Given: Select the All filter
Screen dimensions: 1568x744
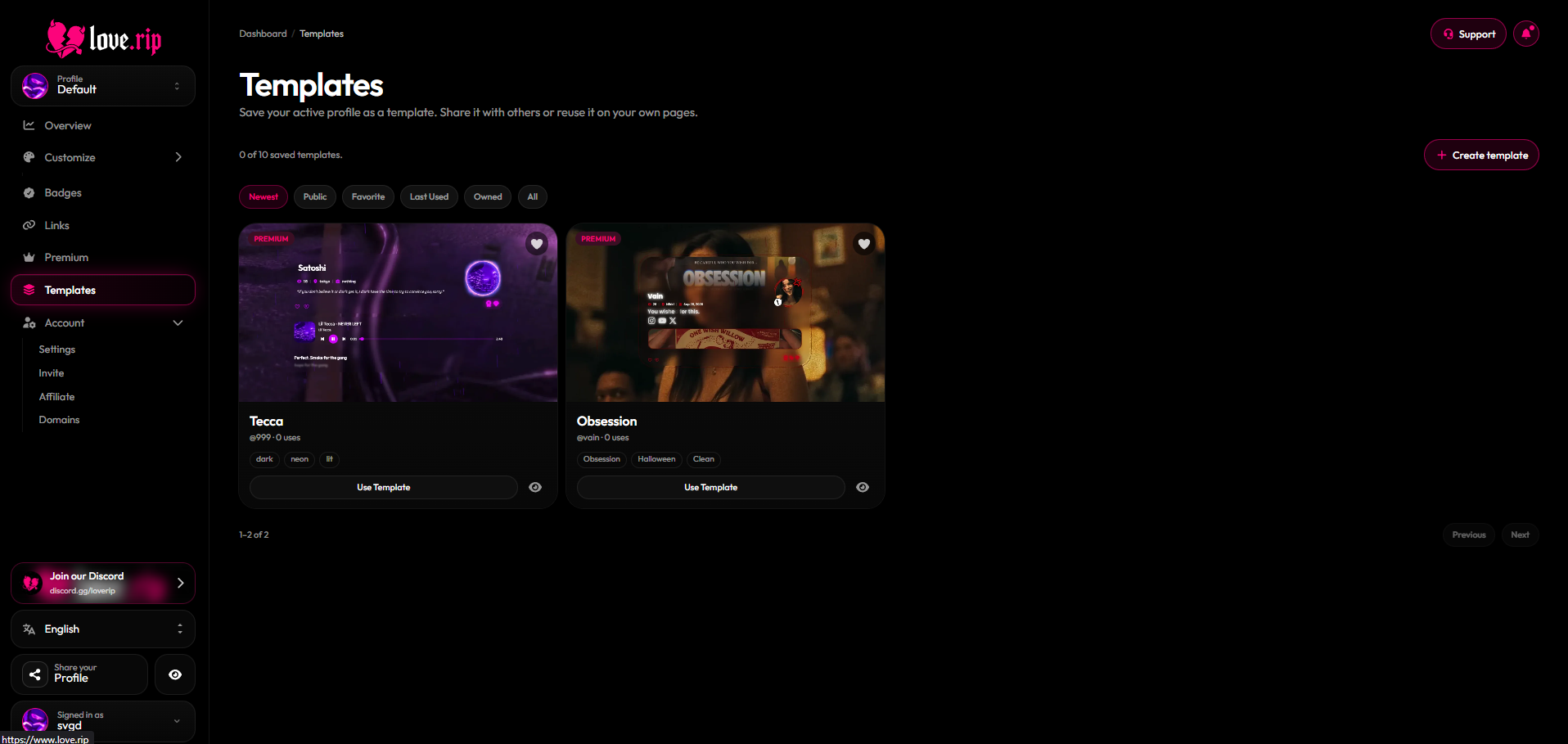Looking at the screenshot, I should [x=533, y=196].
